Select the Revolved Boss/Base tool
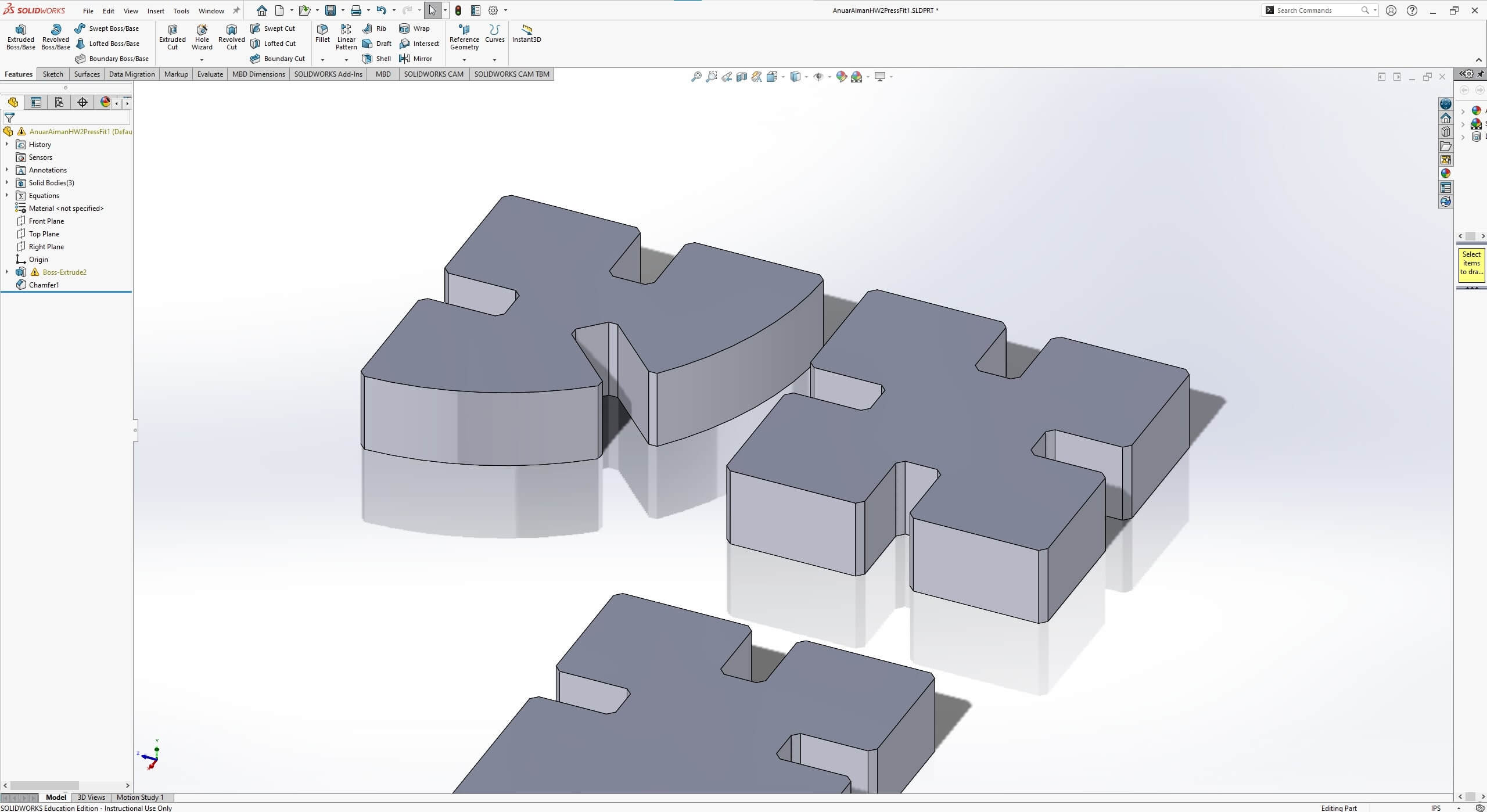This screenshot has height=812, width=1487. (56, 37)
